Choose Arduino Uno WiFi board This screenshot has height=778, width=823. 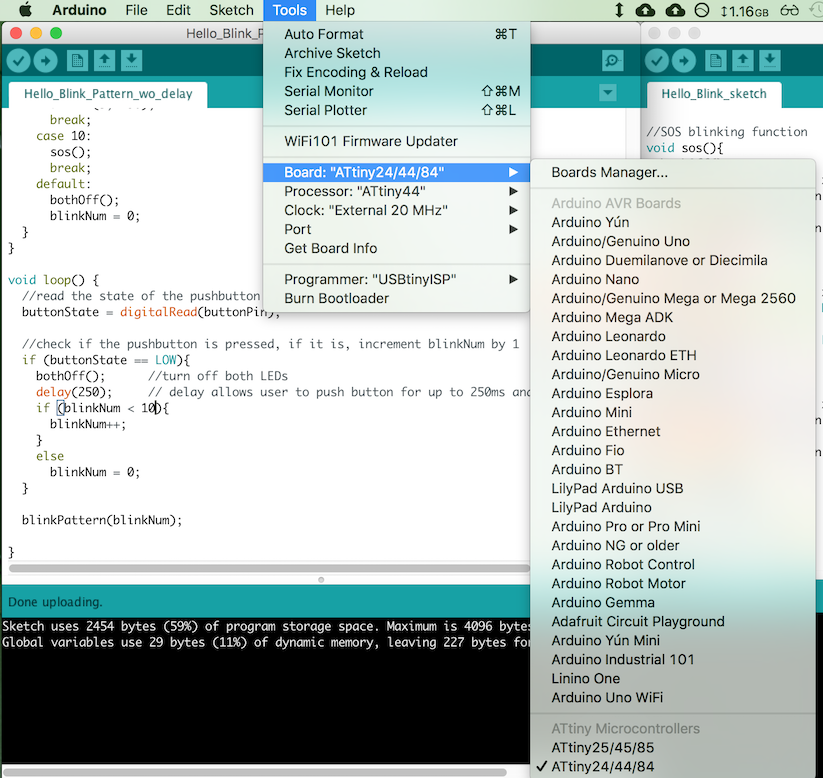point(673,698)
